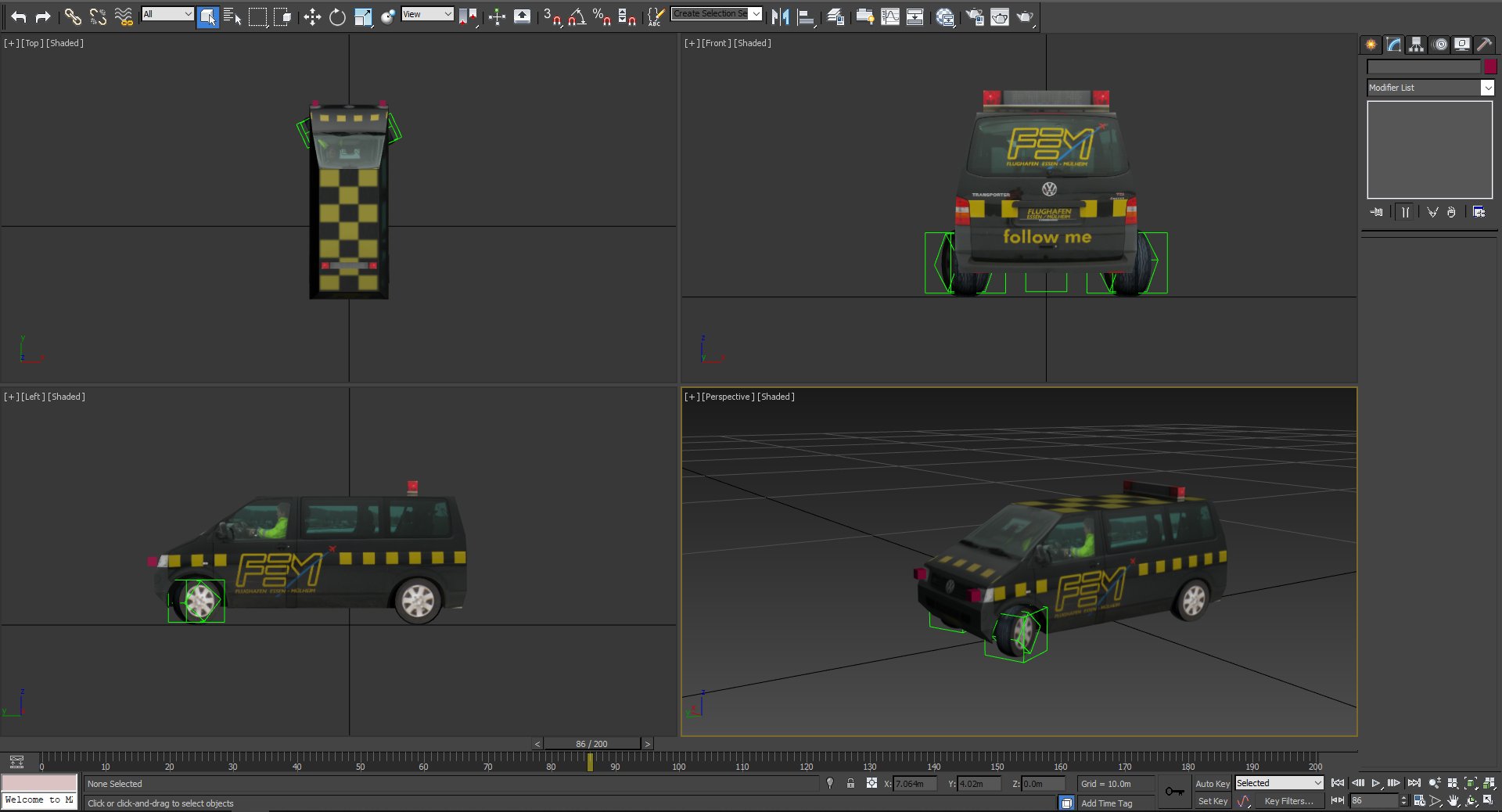
Task: Click the Isolate Selection light bulb toggle
Action: [830, 783]
